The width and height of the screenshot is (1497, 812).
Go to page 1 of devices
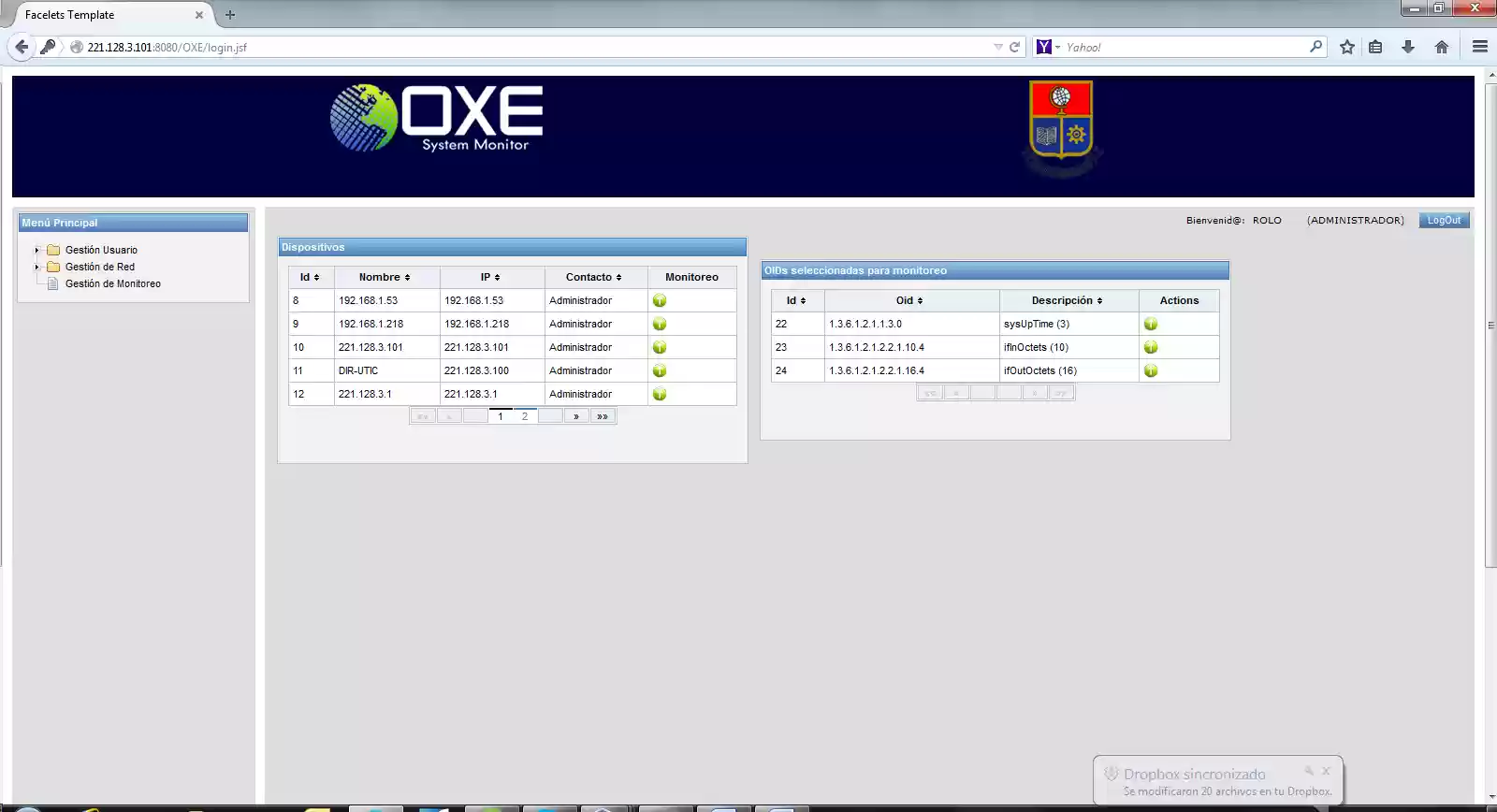coord(501,416)
